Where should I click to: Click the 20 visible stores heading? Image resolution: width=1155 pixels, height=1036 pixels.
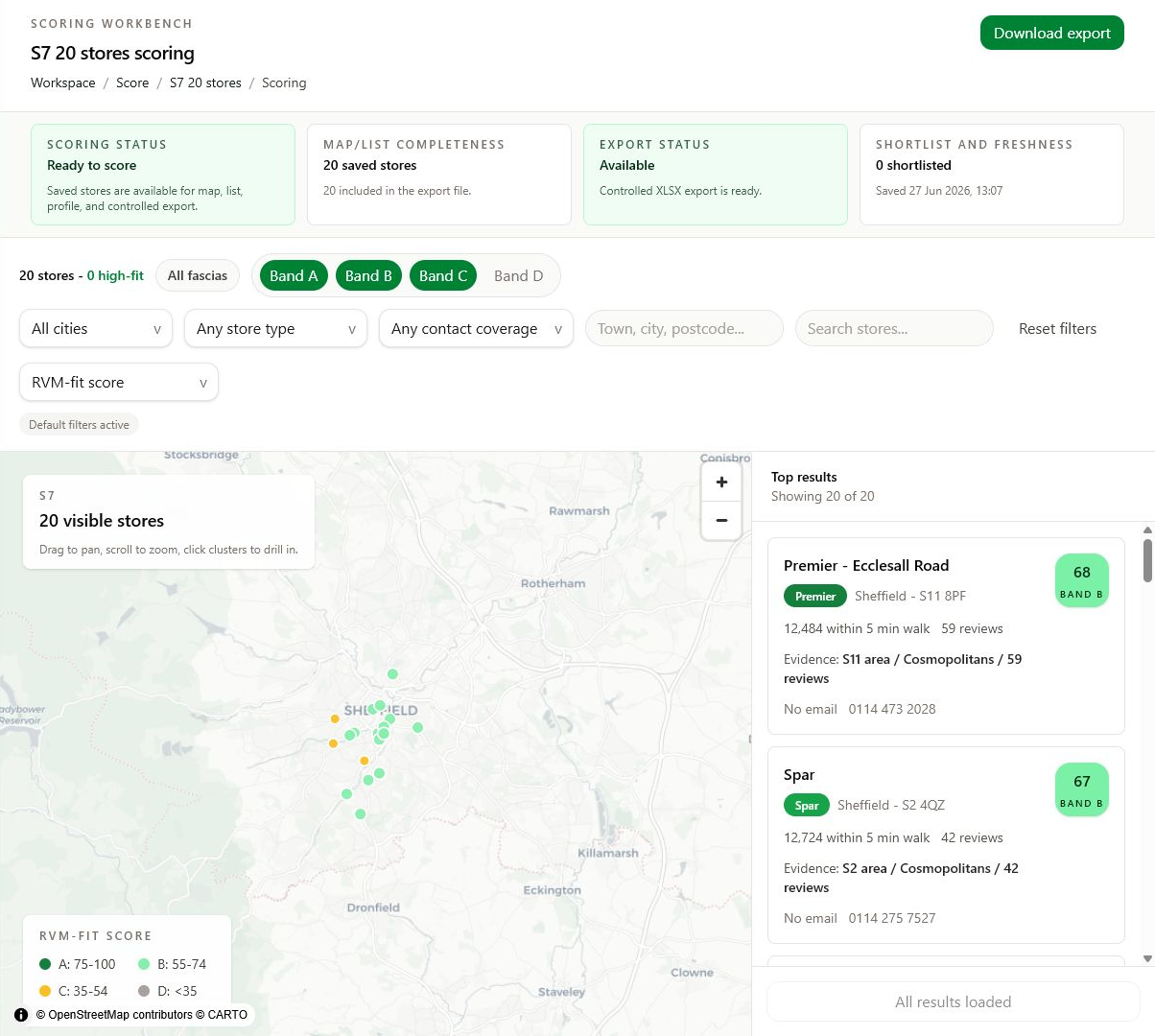pyautogui.click(x=102, y=521)
